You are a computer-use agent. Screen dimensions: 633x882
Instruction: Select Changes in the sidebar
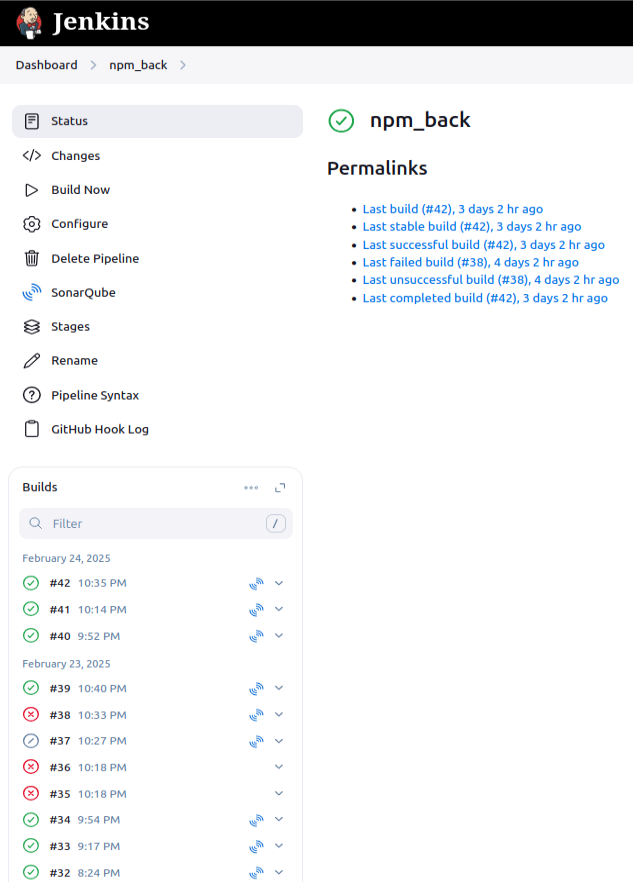tap(76, 156)
